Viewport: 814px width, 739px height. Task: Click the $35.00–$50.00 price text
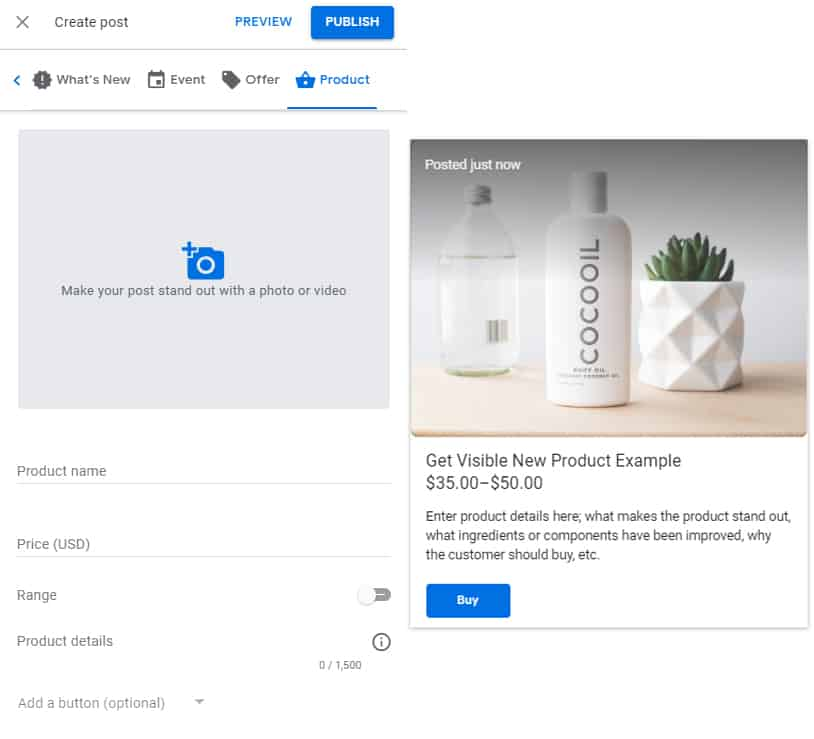(x=484, y=483)
